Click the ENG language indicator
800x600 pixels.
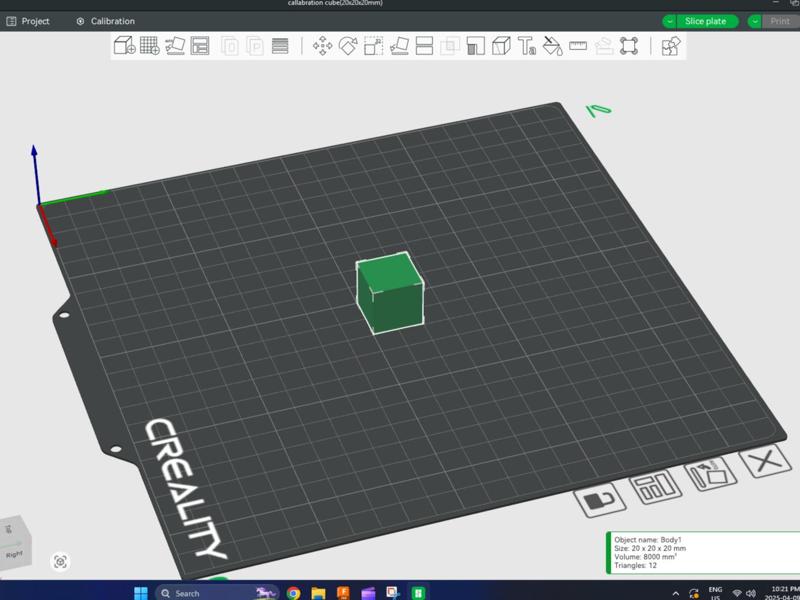tap(715, 589)
